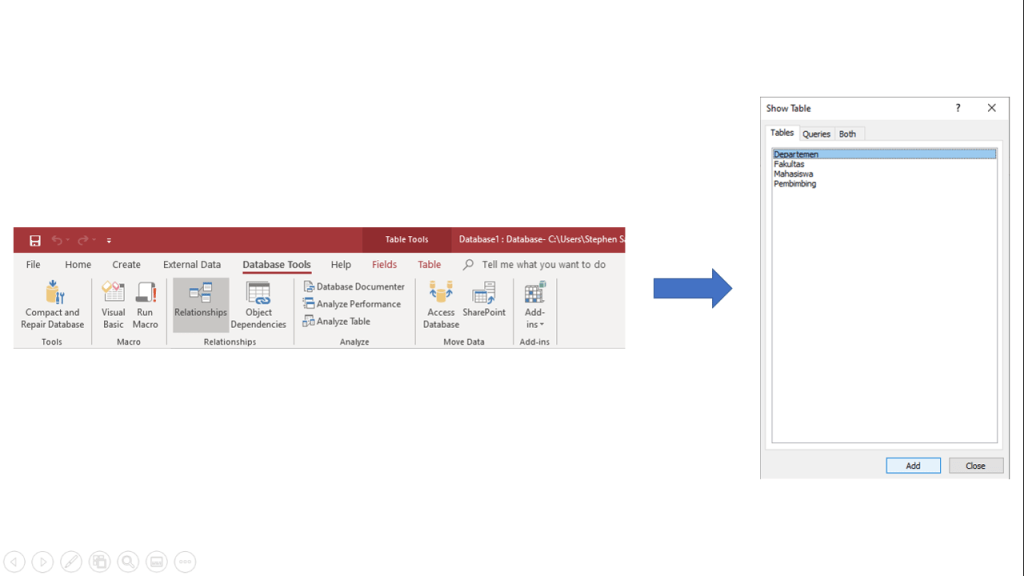Image resolution: width=1024 pixels, height=576 pixels.
Task: Show Object Dependencies
Action: [258, 304]
